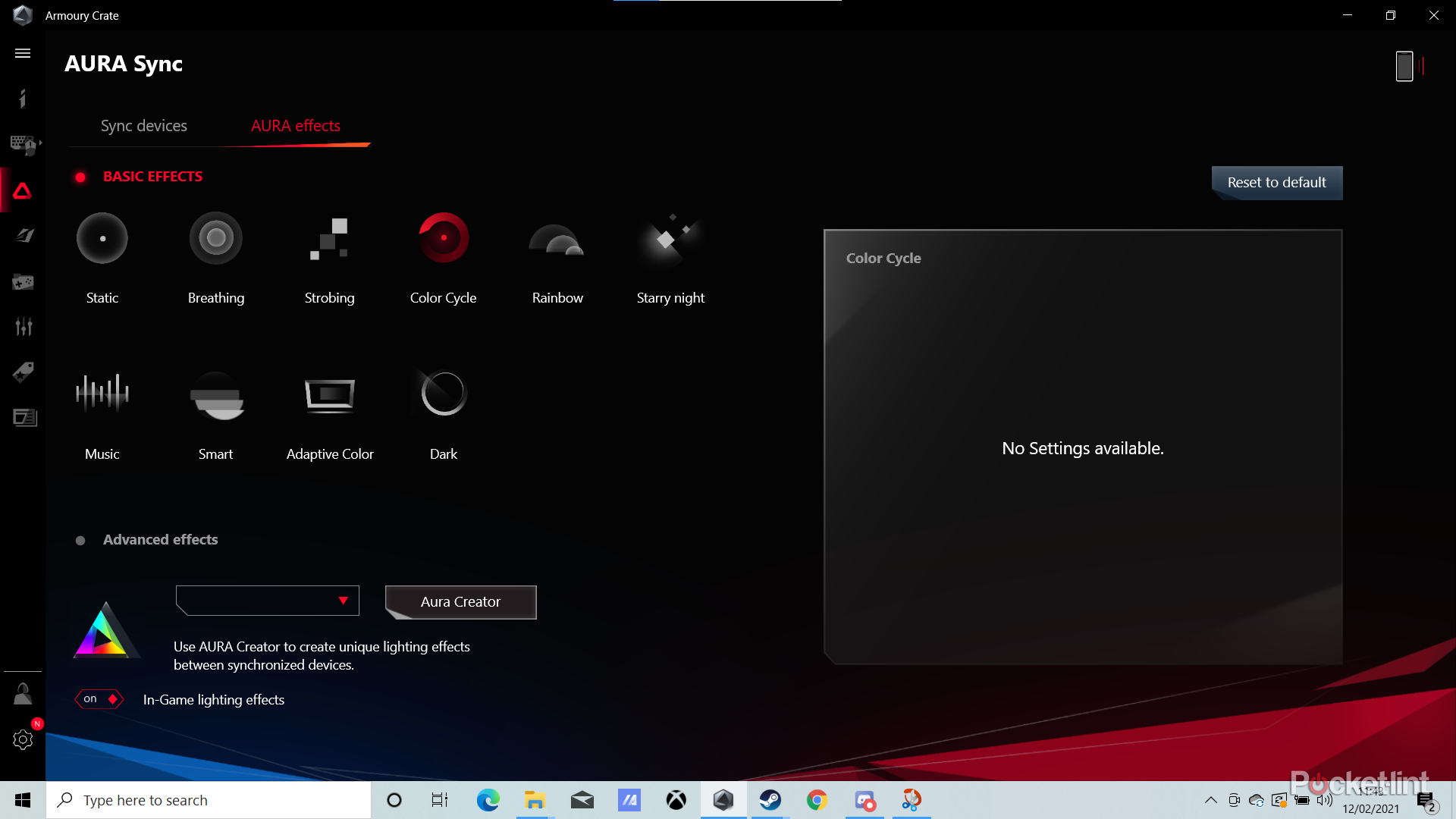Open the advanced effects dropdown list
The width and height of the screenshot is (1456, 819).
pos(268,601)
